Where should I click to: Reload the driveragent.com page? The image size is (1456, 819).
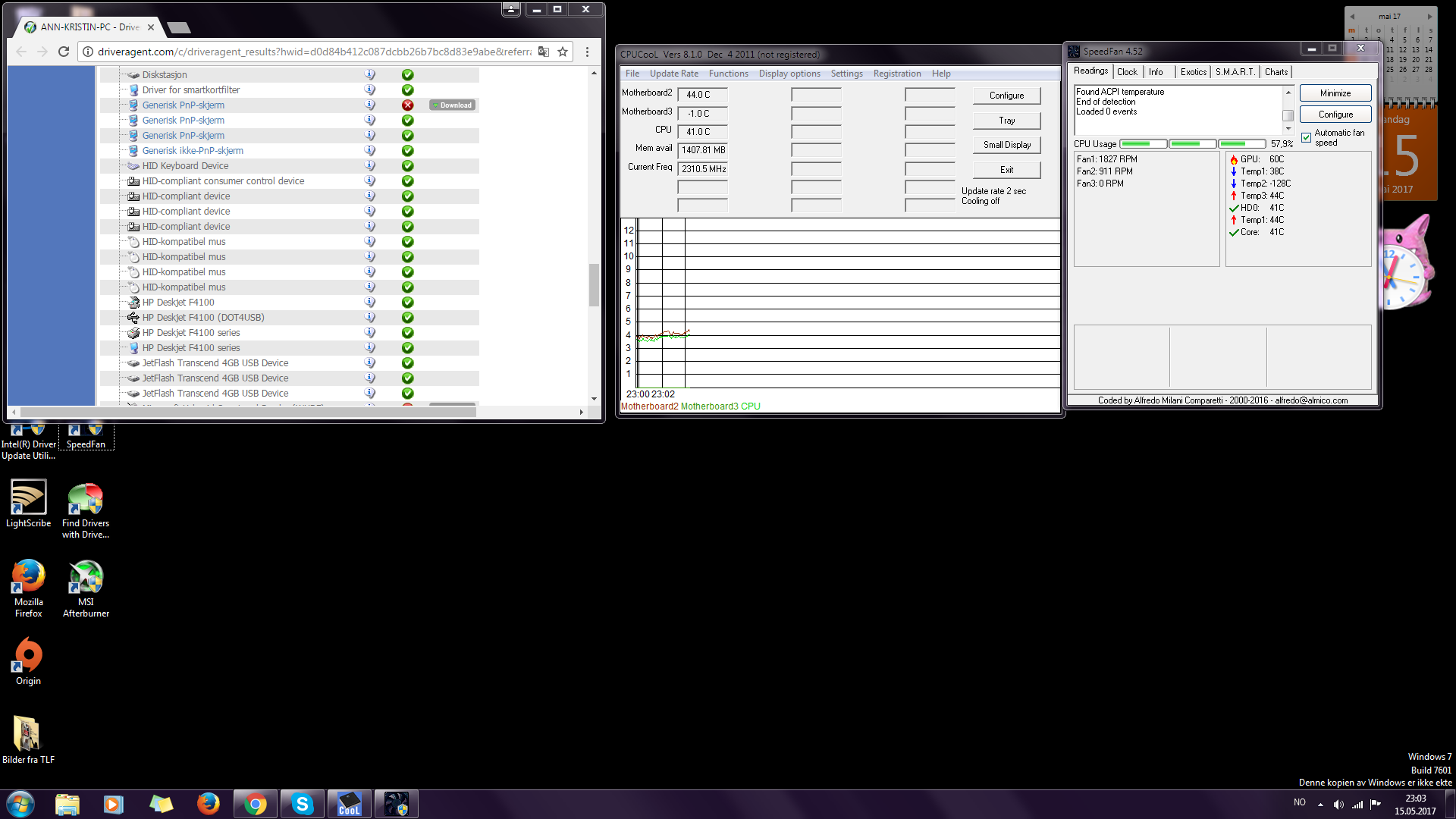[x=64, y=52]
